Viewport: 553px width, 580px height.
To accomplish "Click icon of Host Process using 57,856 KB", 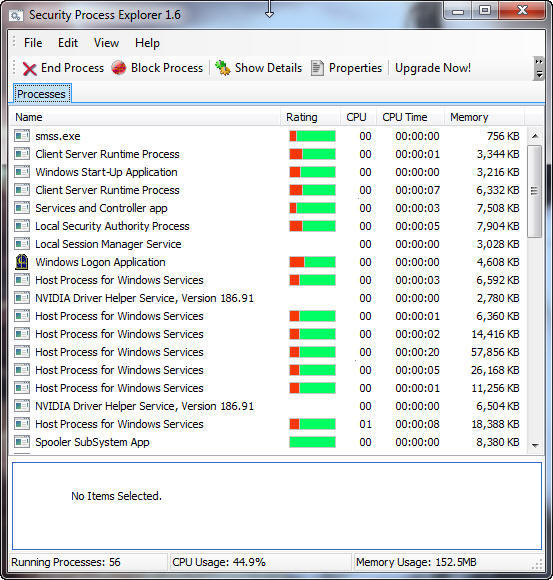I will [x=22, y=352].
